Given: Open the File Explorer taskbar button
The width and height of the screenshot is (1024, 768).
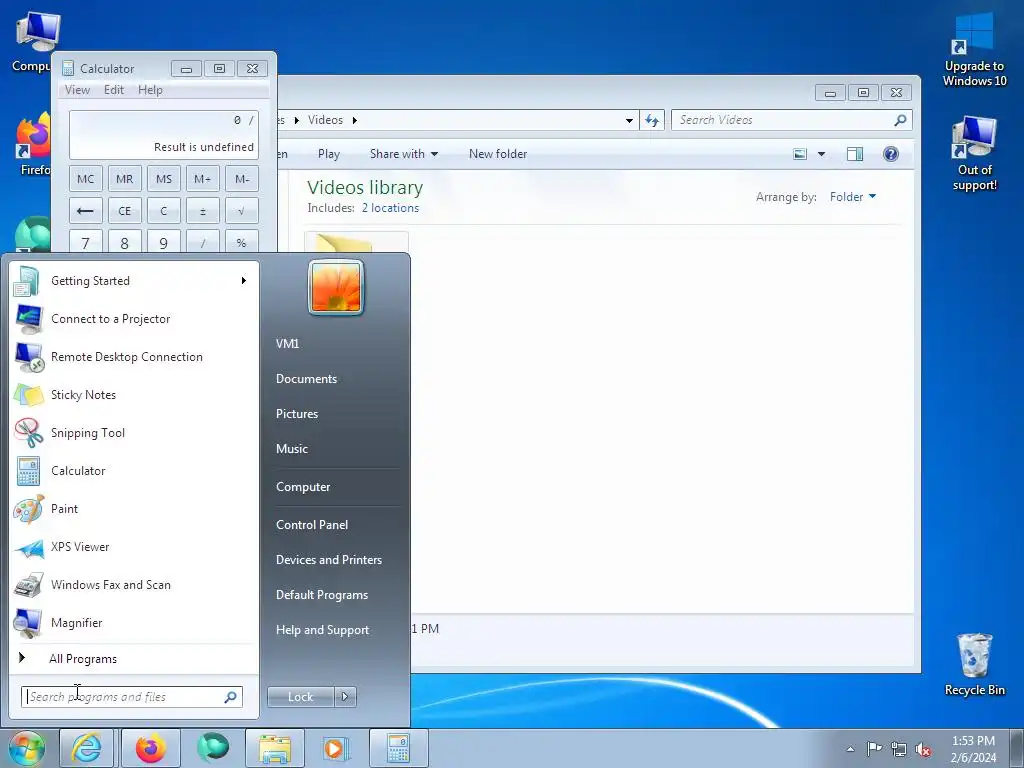Looking at the screenshot, I should (275, 748).
